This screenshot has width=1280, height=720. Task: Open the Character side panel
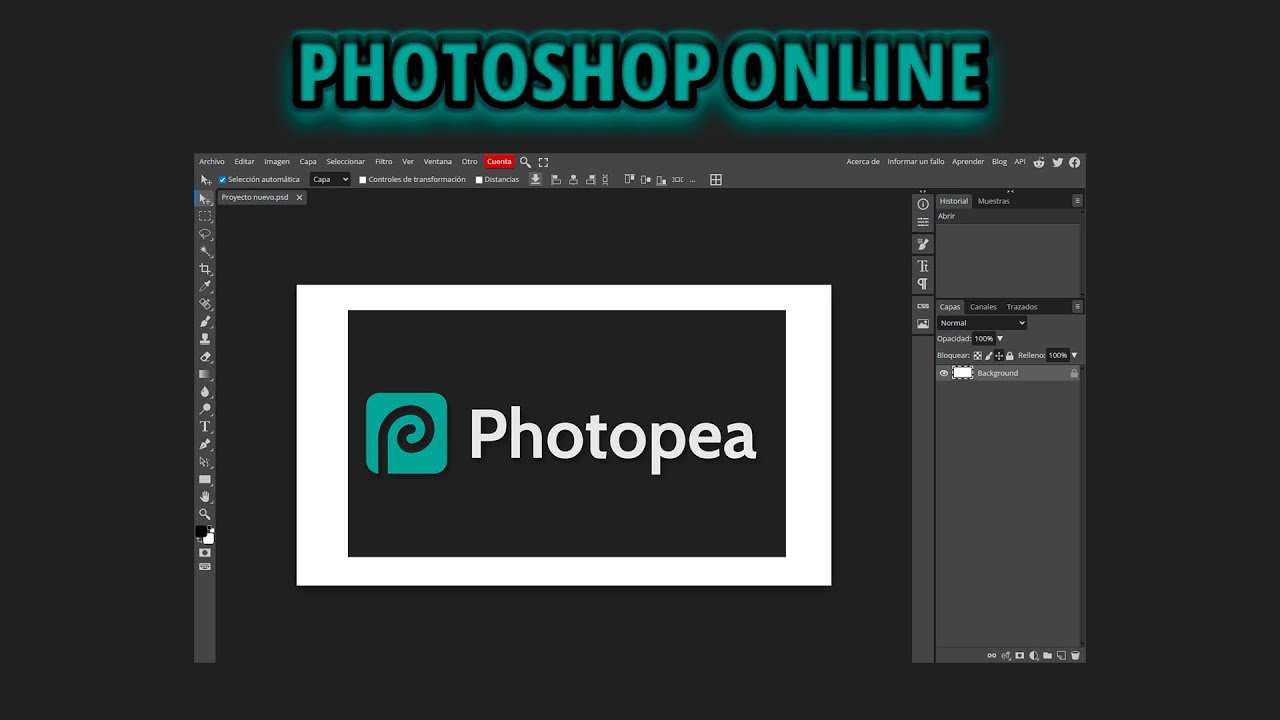(x=923, y=266)
